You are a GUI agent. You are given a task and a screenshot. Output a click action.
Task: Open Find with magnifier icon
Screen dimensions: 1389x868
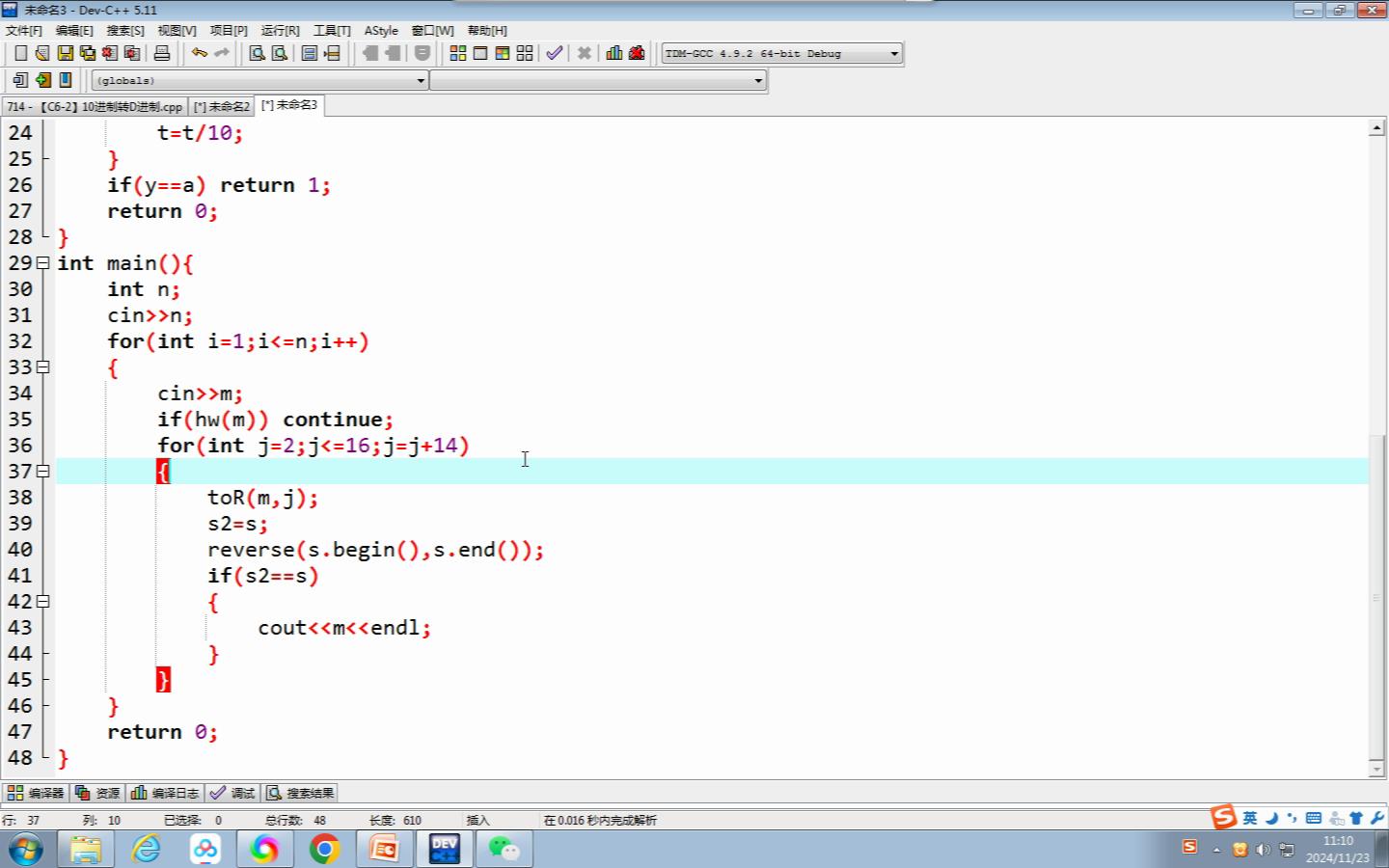tap(258, 53)
